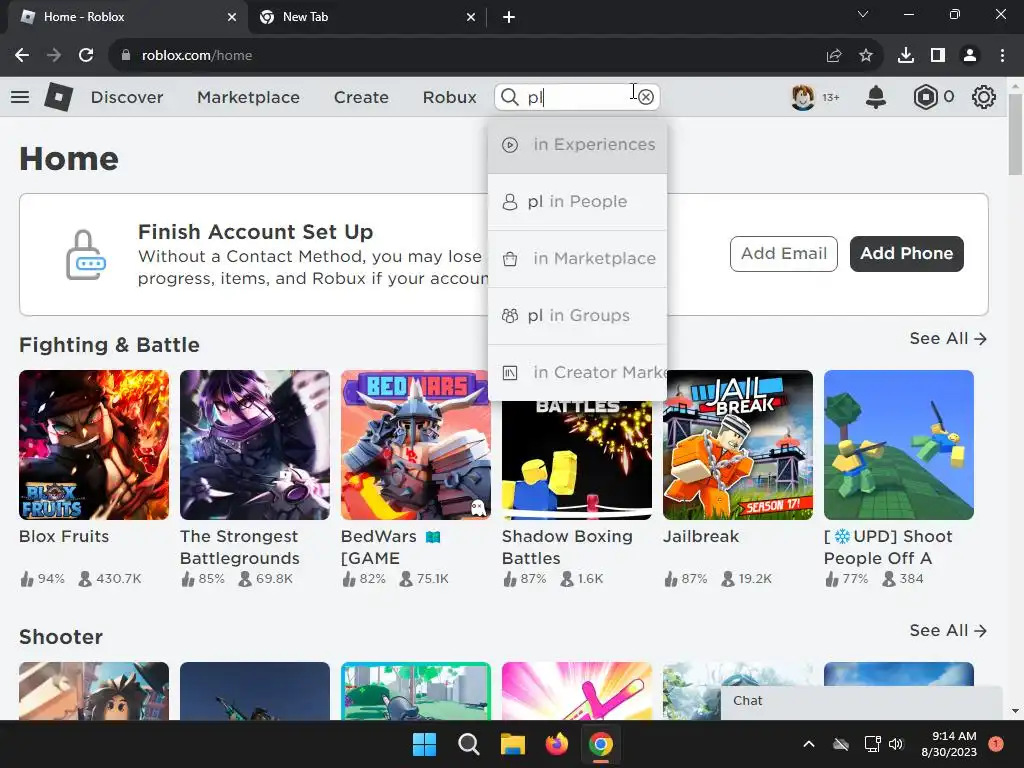This screenshot has height=768, width=1024.
Task: Open the hamburger navigation menu
Action: click(x=20, y=97)
